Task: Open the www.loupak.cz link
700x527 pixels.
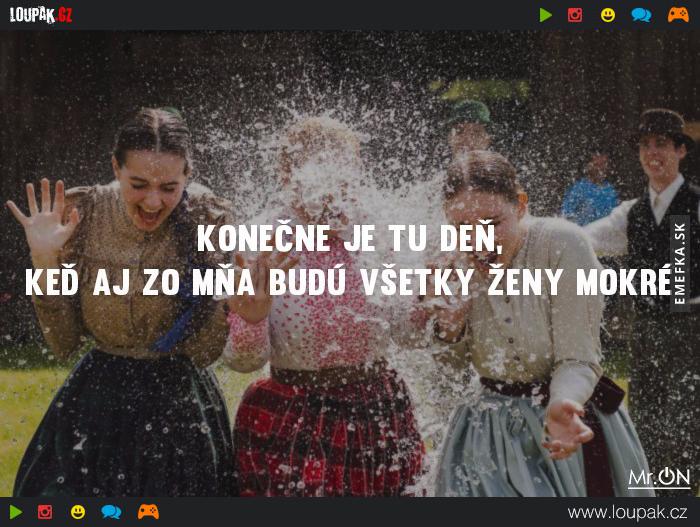Action: [627, 512]
